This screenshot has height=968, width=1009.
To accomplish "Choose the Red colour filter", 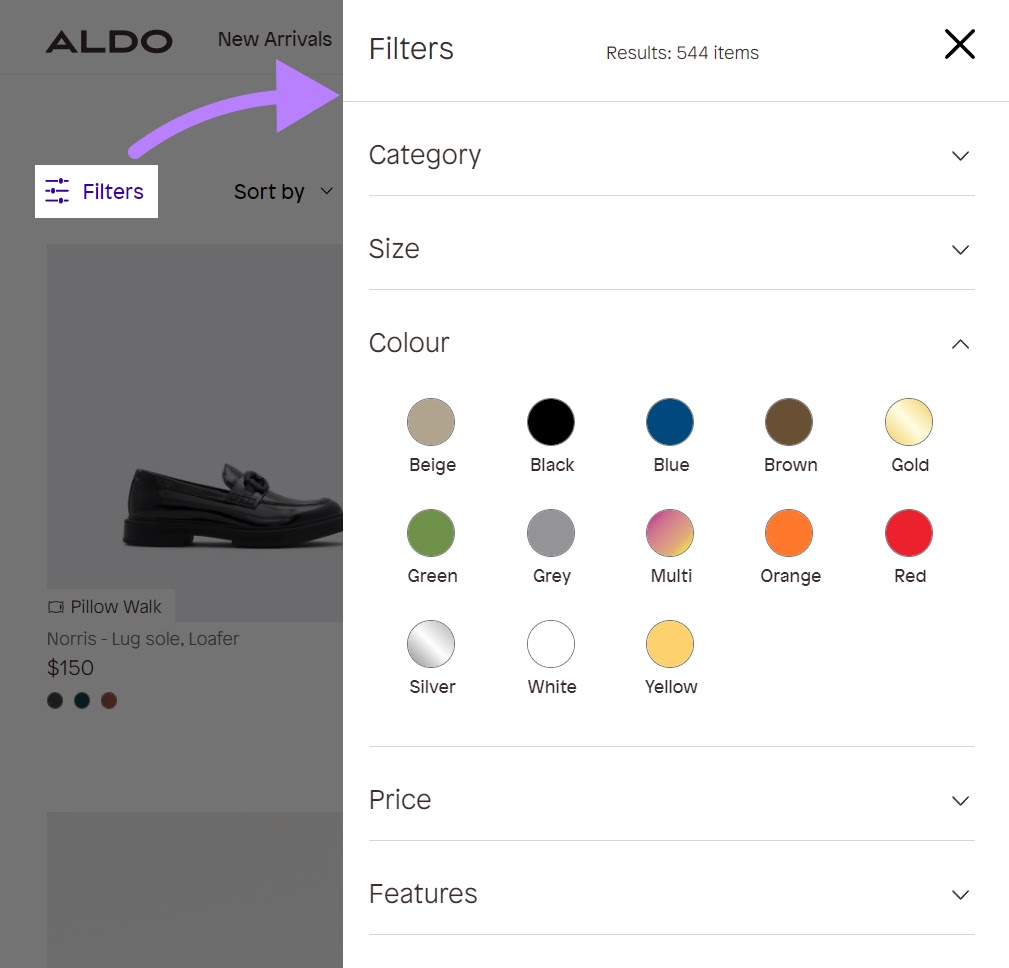I will 909,532.
